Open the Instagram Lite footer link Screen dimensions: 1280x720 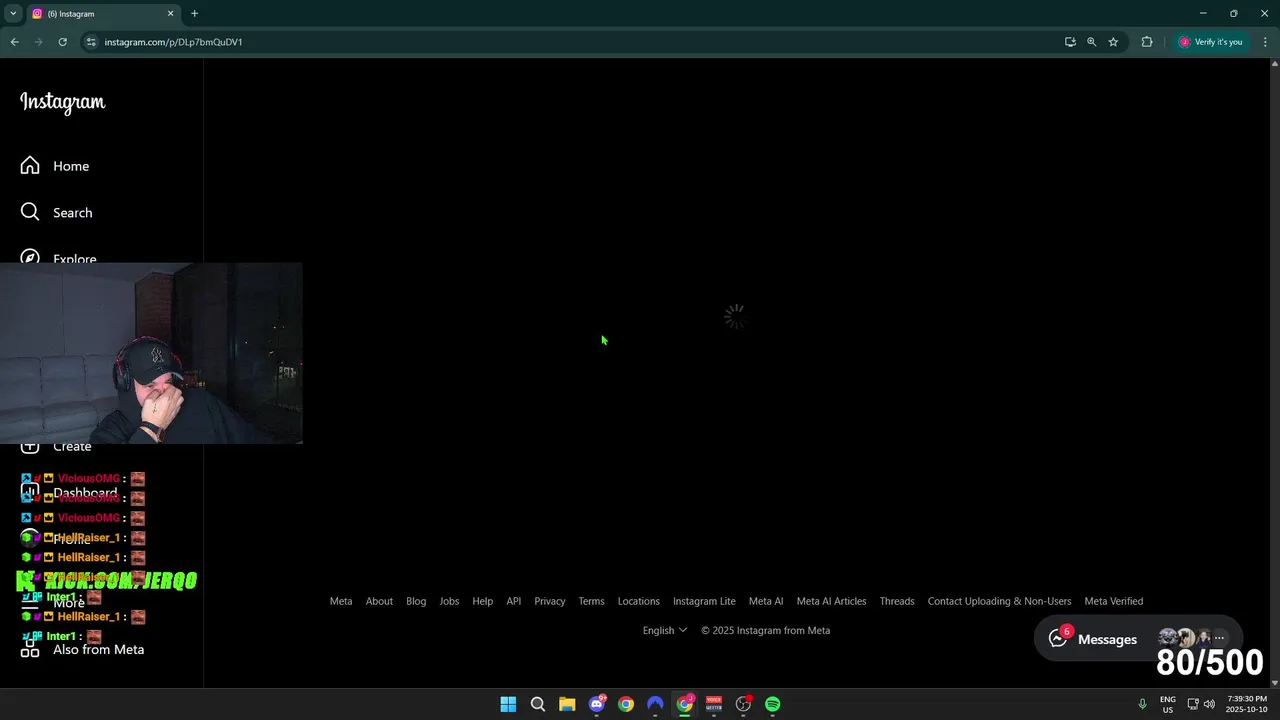704,601
